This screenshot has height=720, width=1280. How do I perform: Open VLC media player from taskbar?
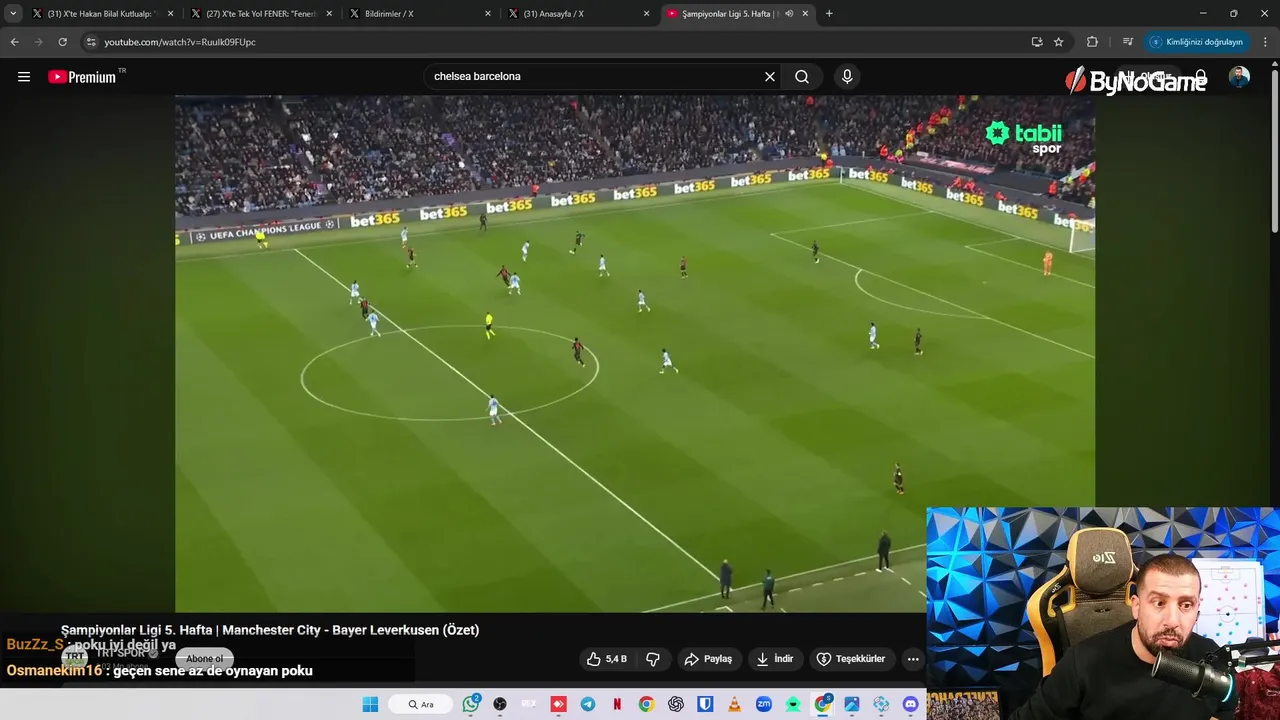point(734,704)
